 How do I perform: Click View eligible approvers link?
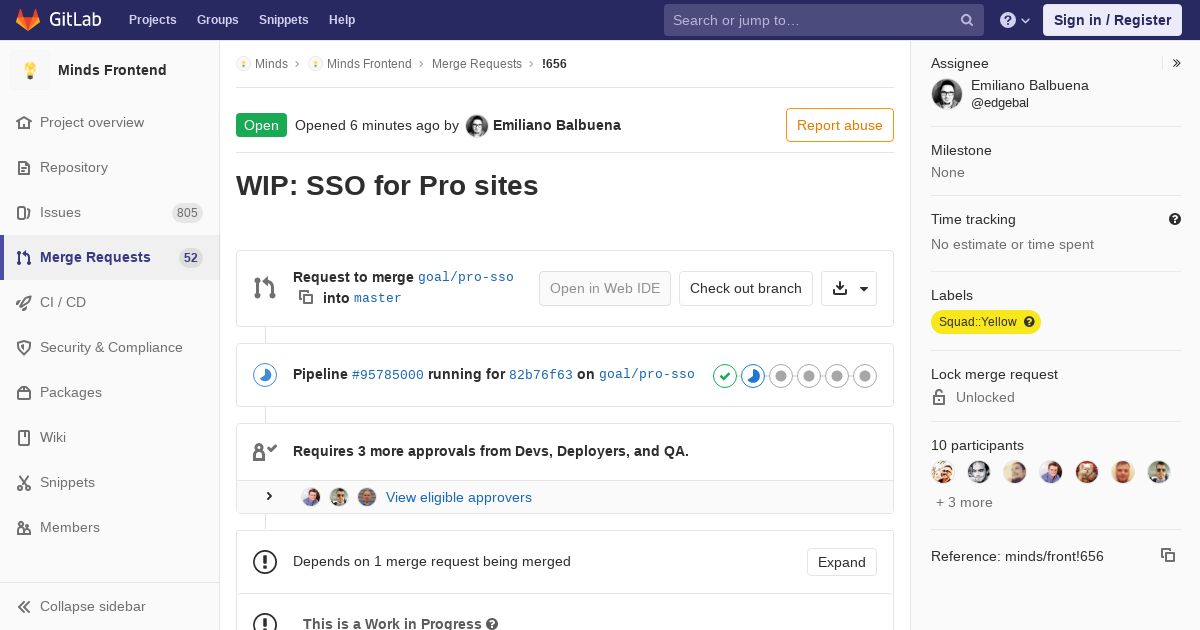click(459, 497)
